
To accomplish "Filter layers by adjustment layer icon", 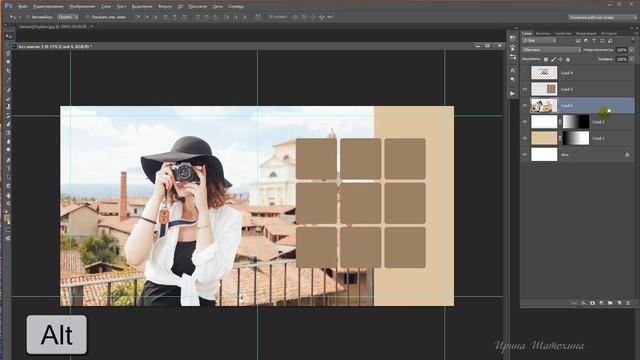I will point(586,40).
